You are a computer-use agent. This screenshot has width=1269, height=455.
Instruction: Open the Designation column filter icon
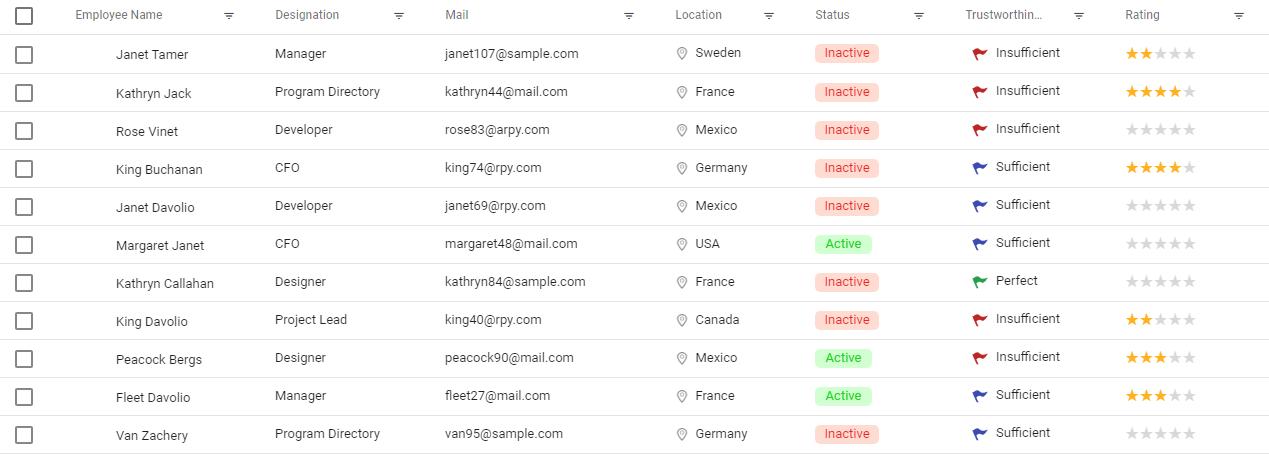pos(399,16)
